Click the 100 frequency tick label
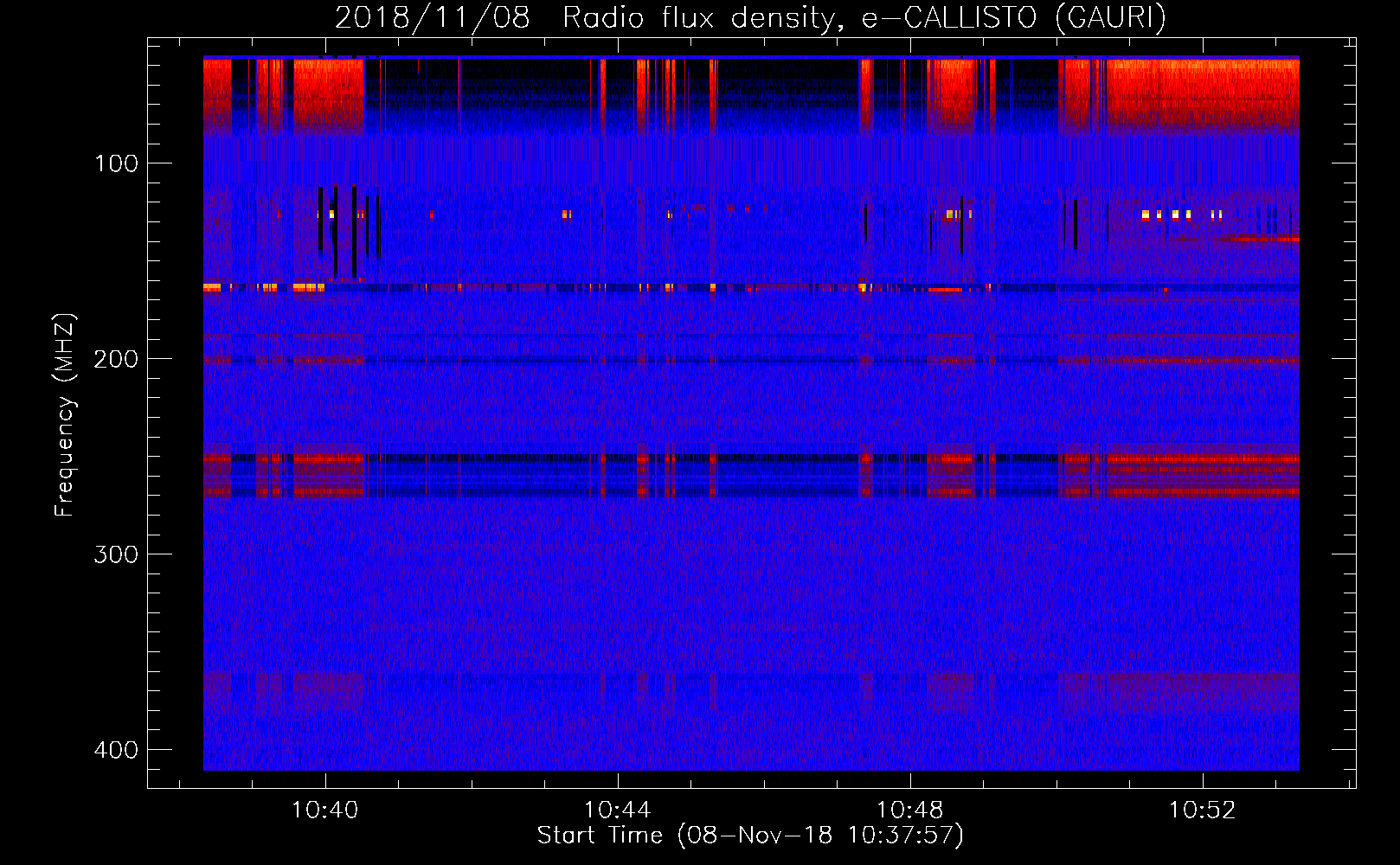Image resolution: width=1400 pixels, height=865 pixels. click(116, 163)
